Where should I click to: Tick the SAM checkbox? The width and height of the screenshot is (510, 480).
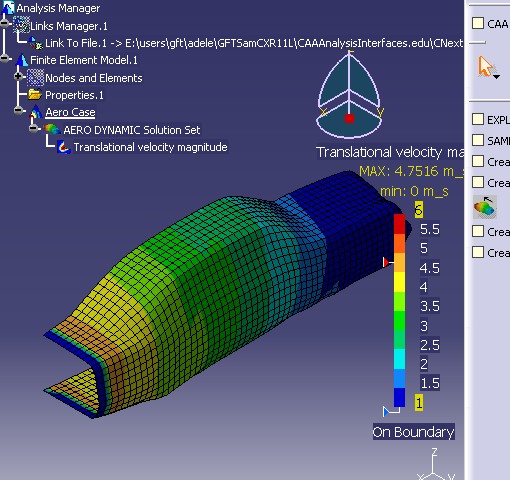click(478, 140)
